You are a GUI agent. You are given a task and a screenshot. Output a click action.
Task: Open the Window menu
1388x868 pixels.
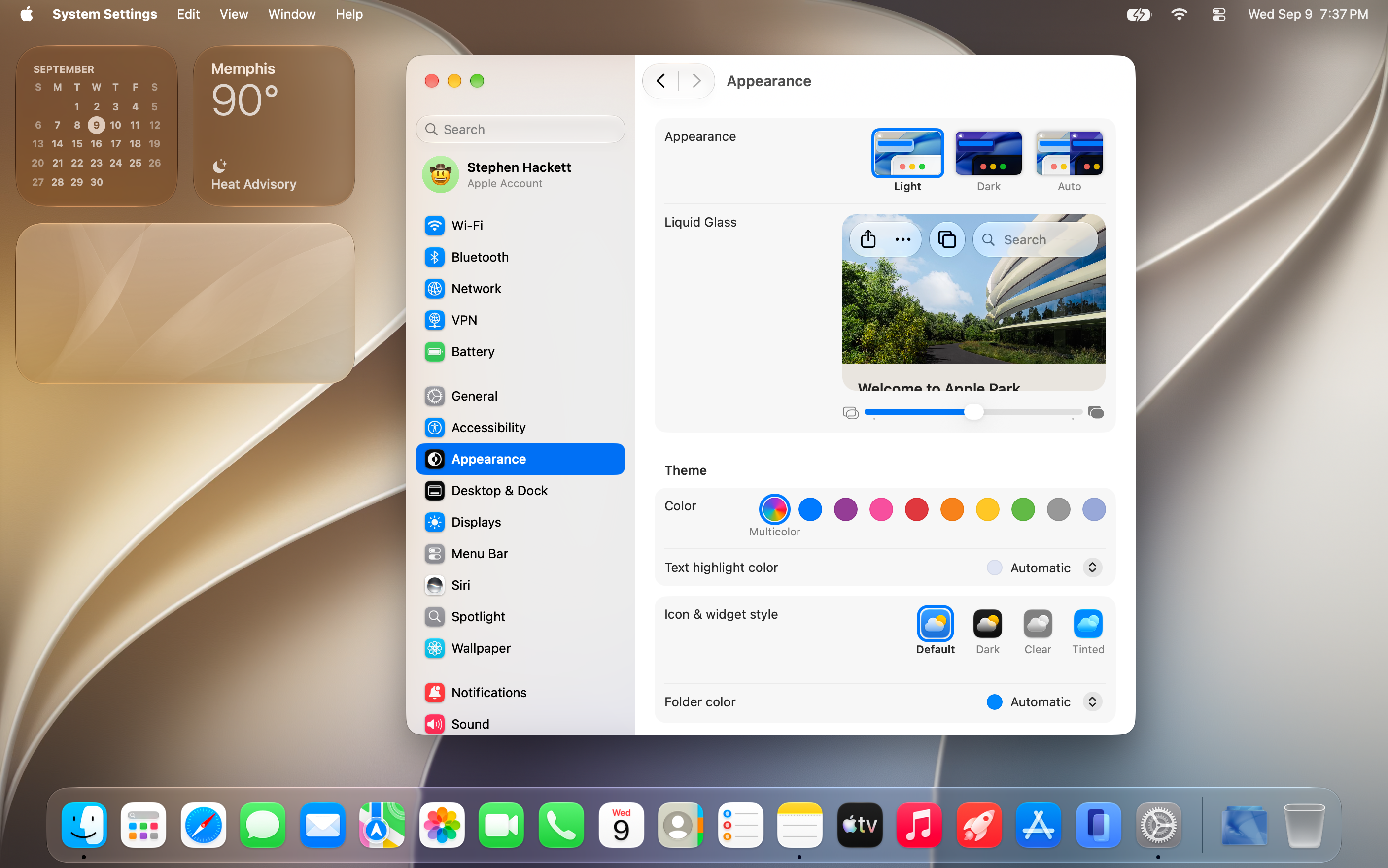tap(292, 14)
